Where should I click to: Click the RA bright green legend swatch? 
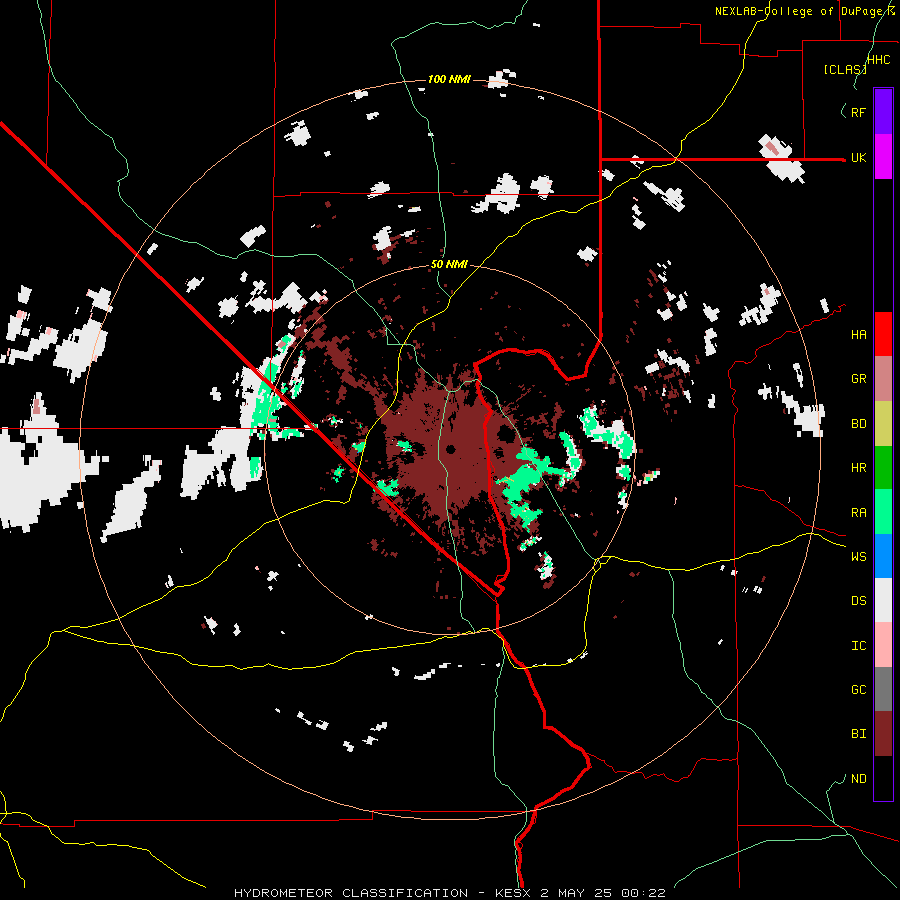click(x=883, y=512)
